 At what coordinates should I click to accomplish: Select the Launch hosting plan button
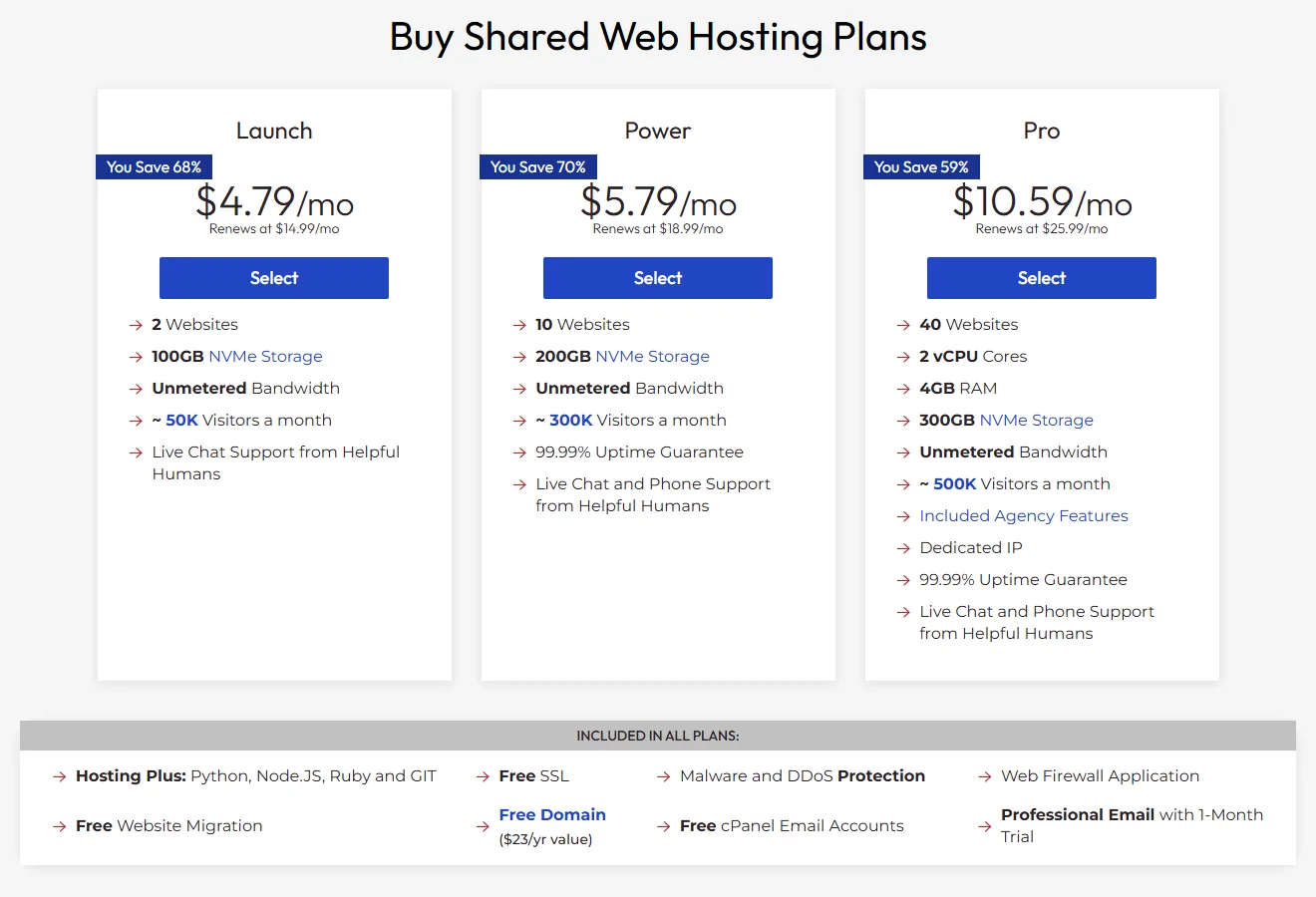[274, 278]
